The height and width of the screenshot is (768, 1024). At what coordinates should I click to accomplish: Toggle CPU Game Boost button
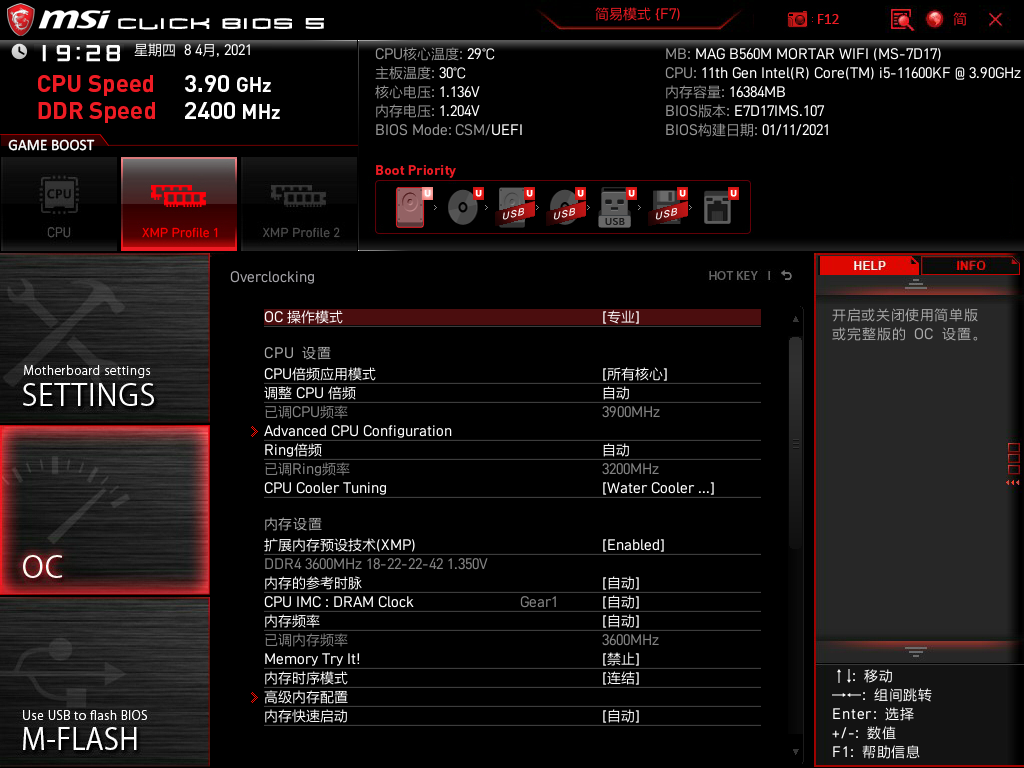(x=59, y=204)
